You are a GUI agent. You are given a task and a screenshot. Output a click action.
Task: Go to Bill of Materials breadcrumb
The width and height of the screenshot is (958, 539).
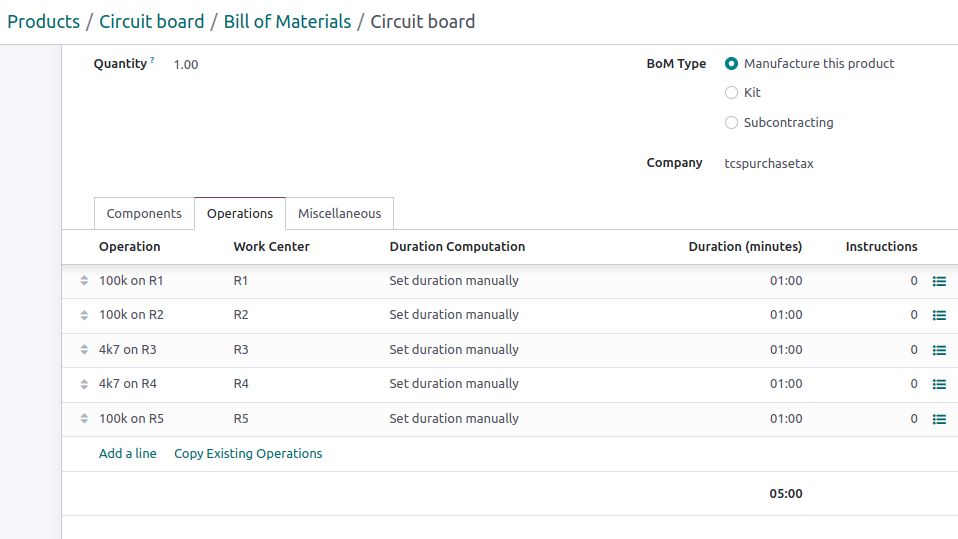(x=287, y=21)
